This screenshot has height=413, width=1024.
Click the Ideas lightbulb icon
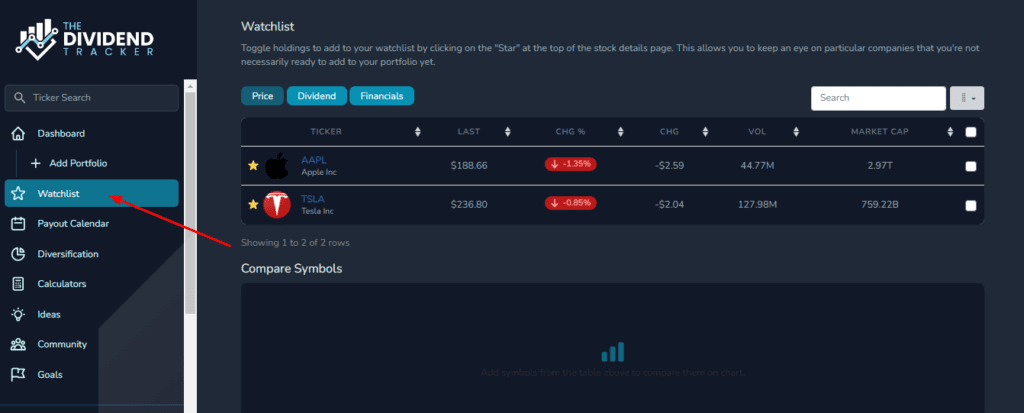tap(18, 314)
